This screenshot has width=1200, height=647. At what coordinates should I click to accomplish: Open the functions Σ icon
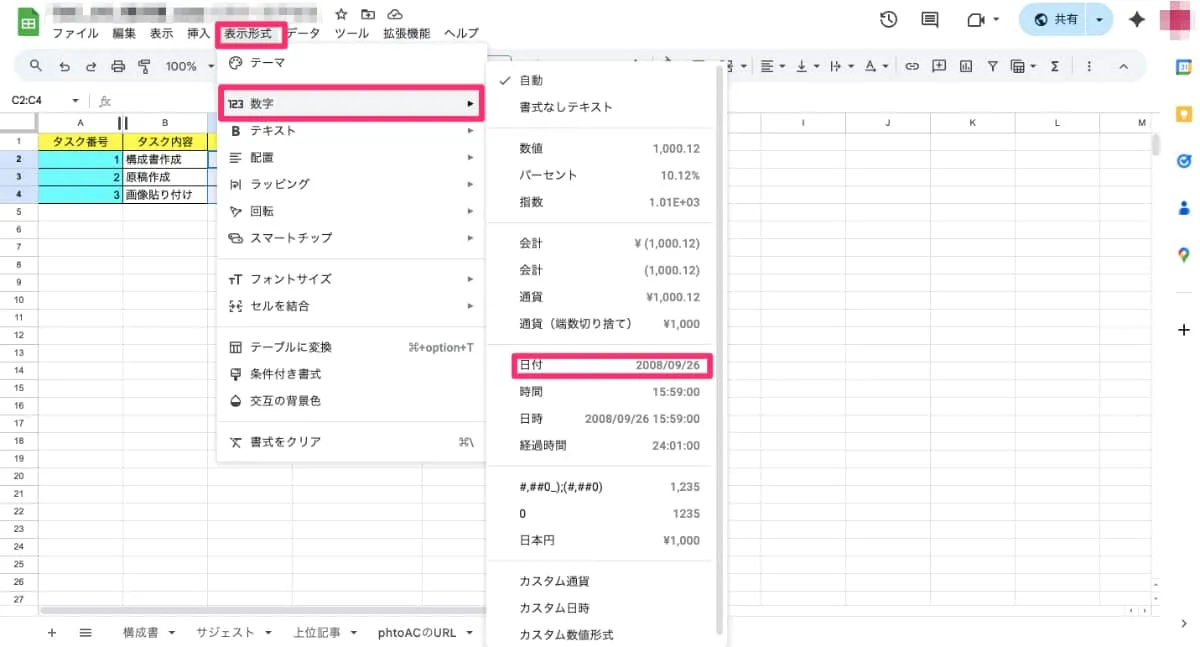1054,66
